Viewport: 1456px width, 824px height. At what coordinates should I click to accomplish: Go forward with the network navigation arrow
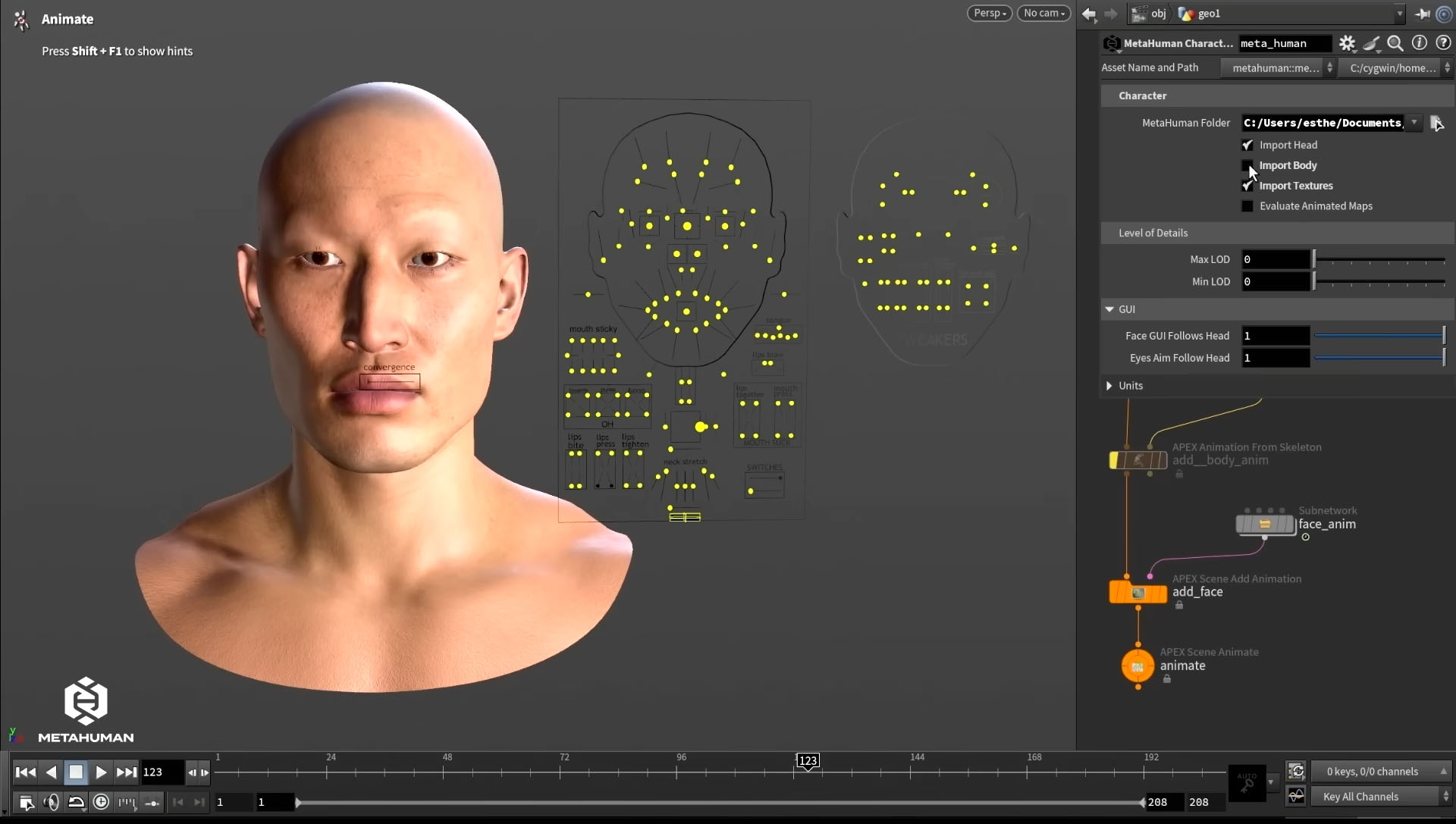pos(1110,14)
